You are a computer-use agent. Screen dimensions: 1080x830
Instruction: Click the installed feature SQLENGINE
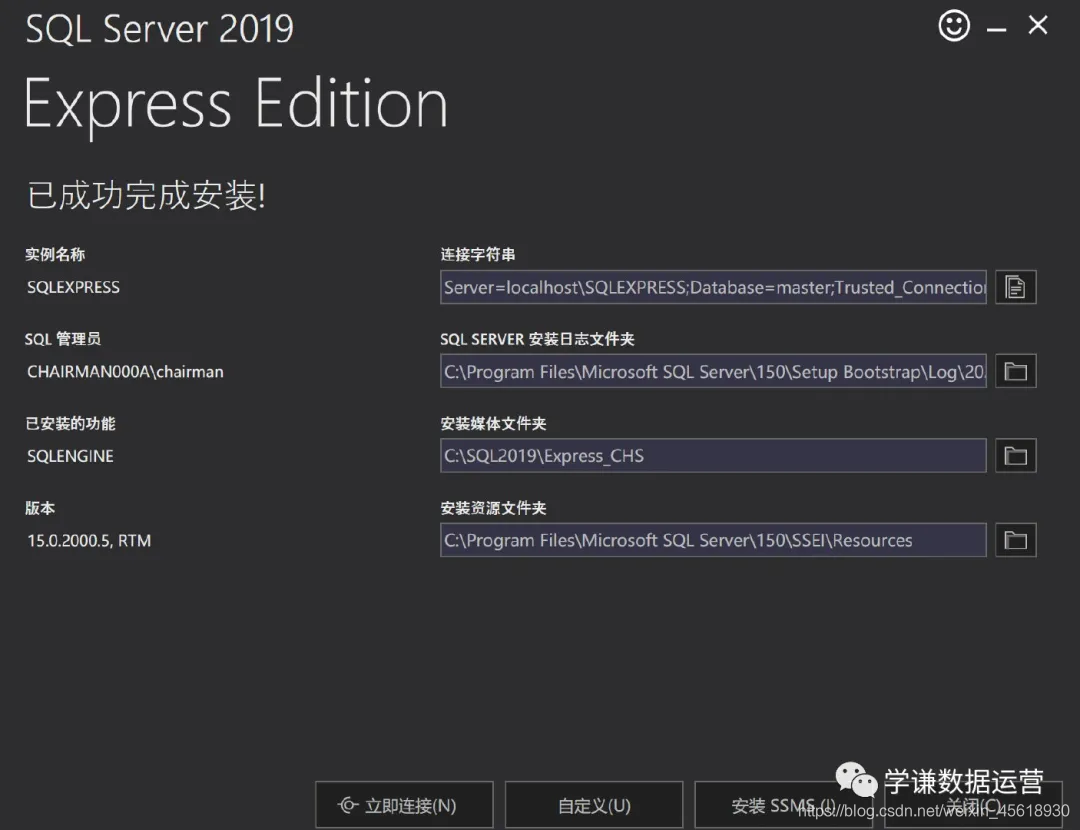tap(70, 456)
